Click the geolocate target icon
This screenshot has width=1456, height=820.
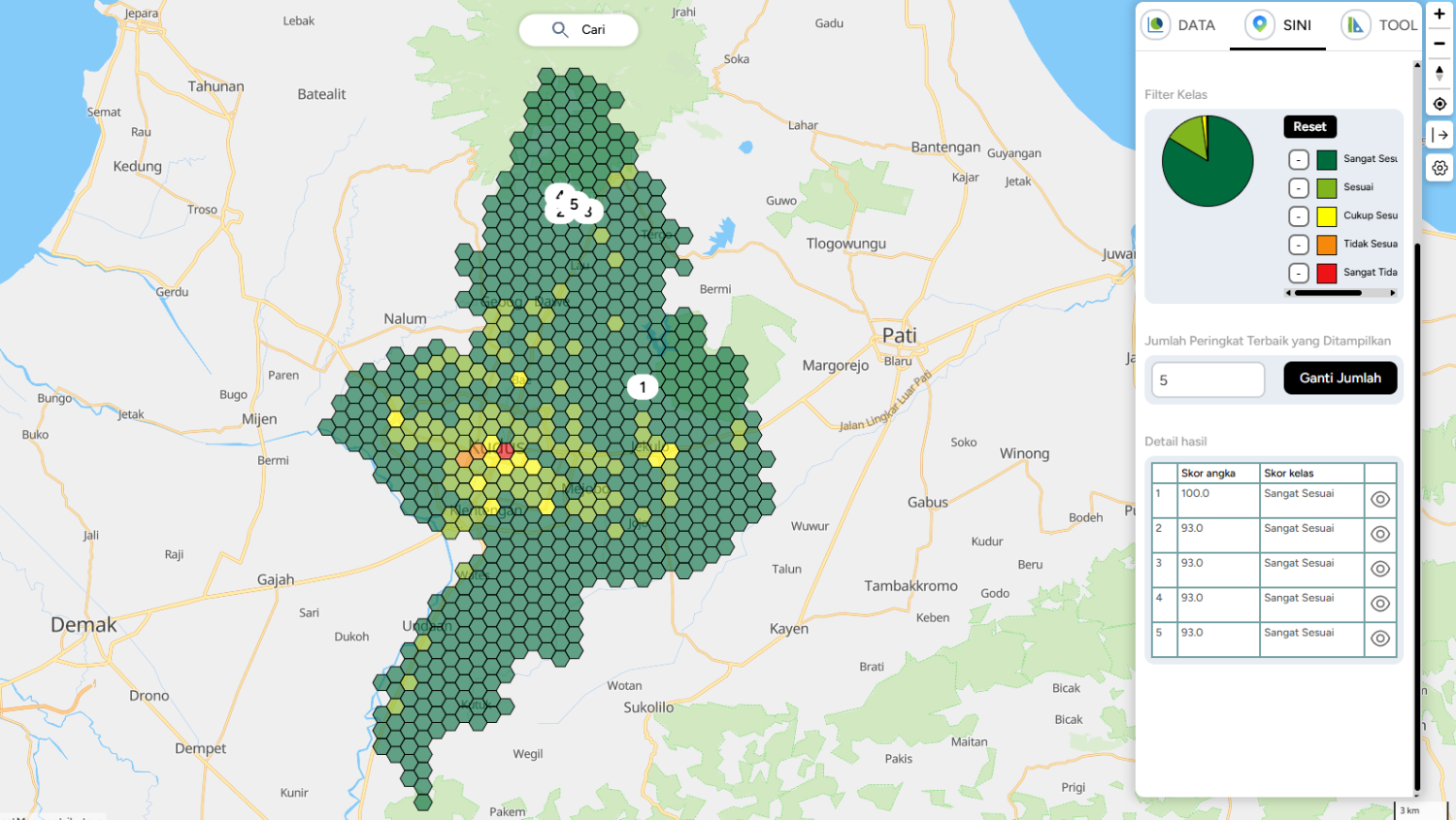tap(1439, 104)
